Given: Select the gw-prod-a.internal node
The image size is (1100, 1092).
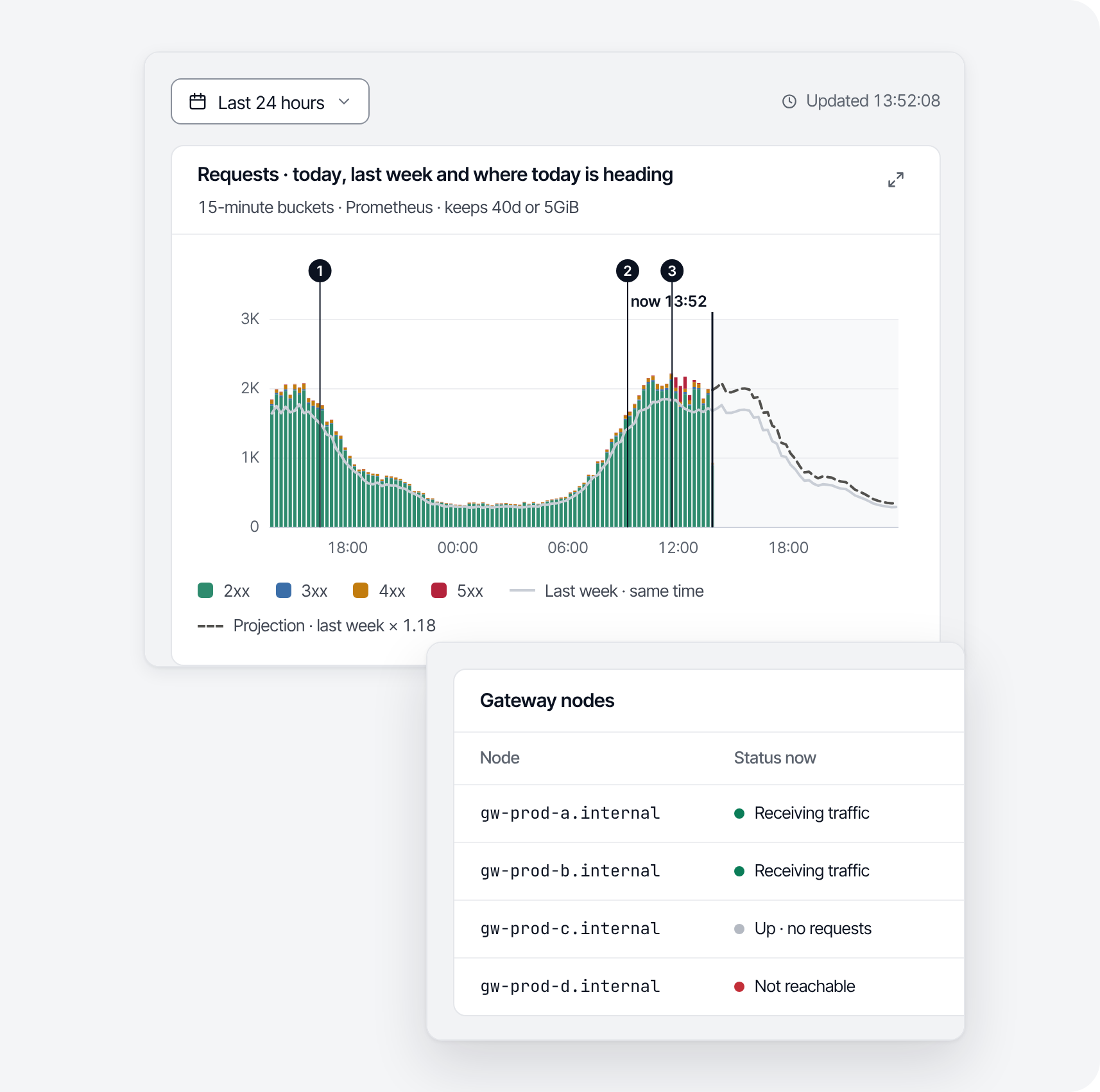Looking at the screenshot, I should tap(570, 813).
